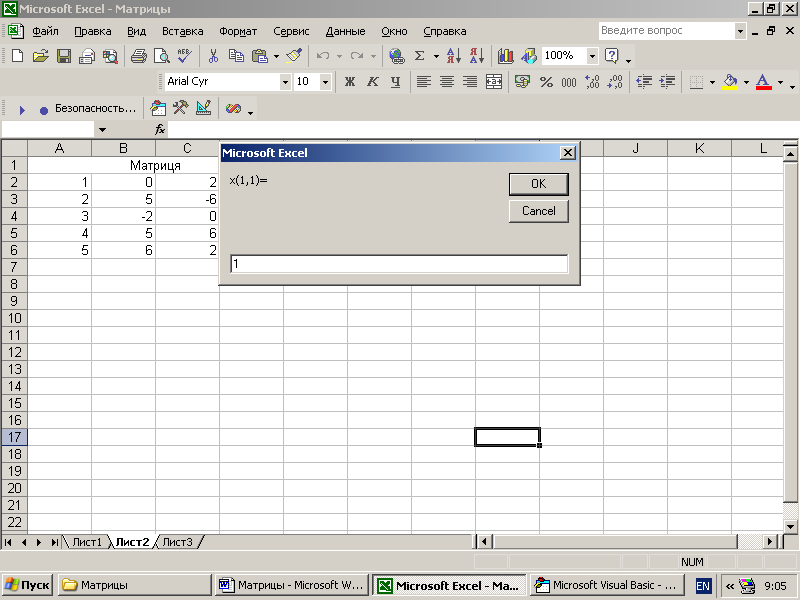Viewport: 800px width, 600px height.
Task: Toggle center alignment
Action: click(x=447, y=82)
